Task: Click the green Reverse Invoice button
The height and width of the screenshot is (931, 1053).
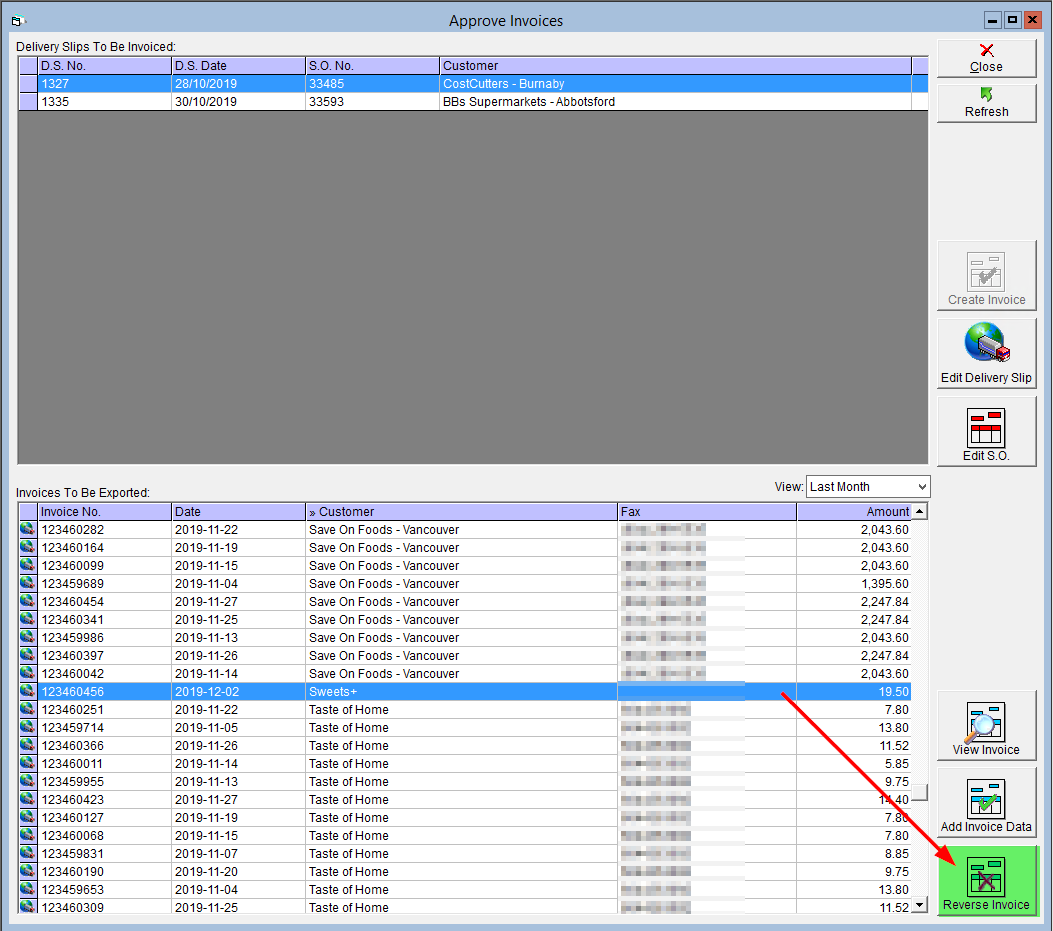Action: (986, 880)
